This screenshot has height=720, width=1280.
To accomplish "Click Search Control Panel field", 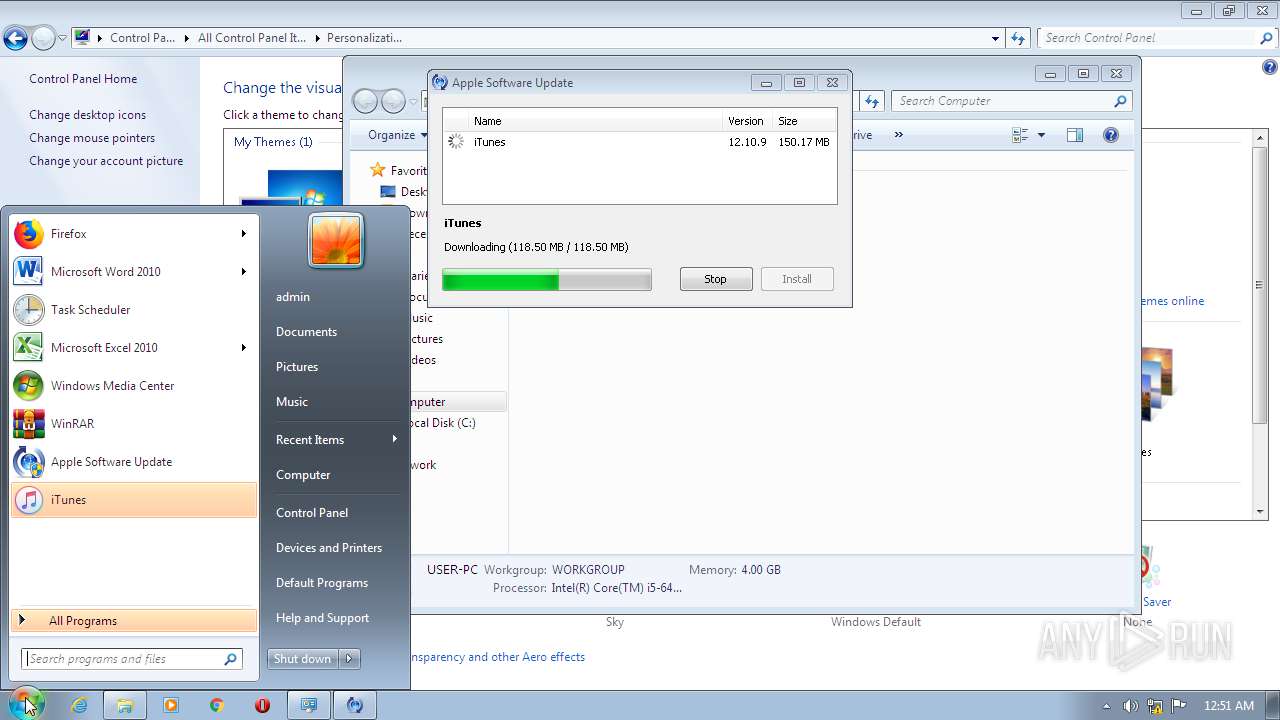I will [x=1158, y=38].
